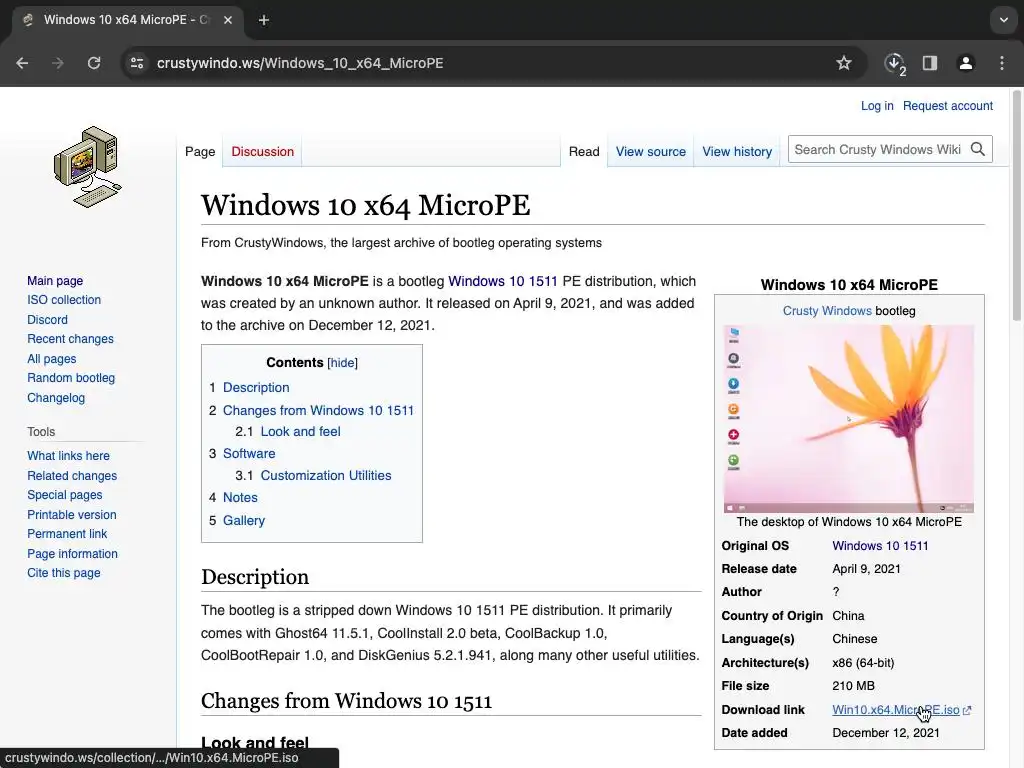Open Crusty Windows link in infobox

827,311
